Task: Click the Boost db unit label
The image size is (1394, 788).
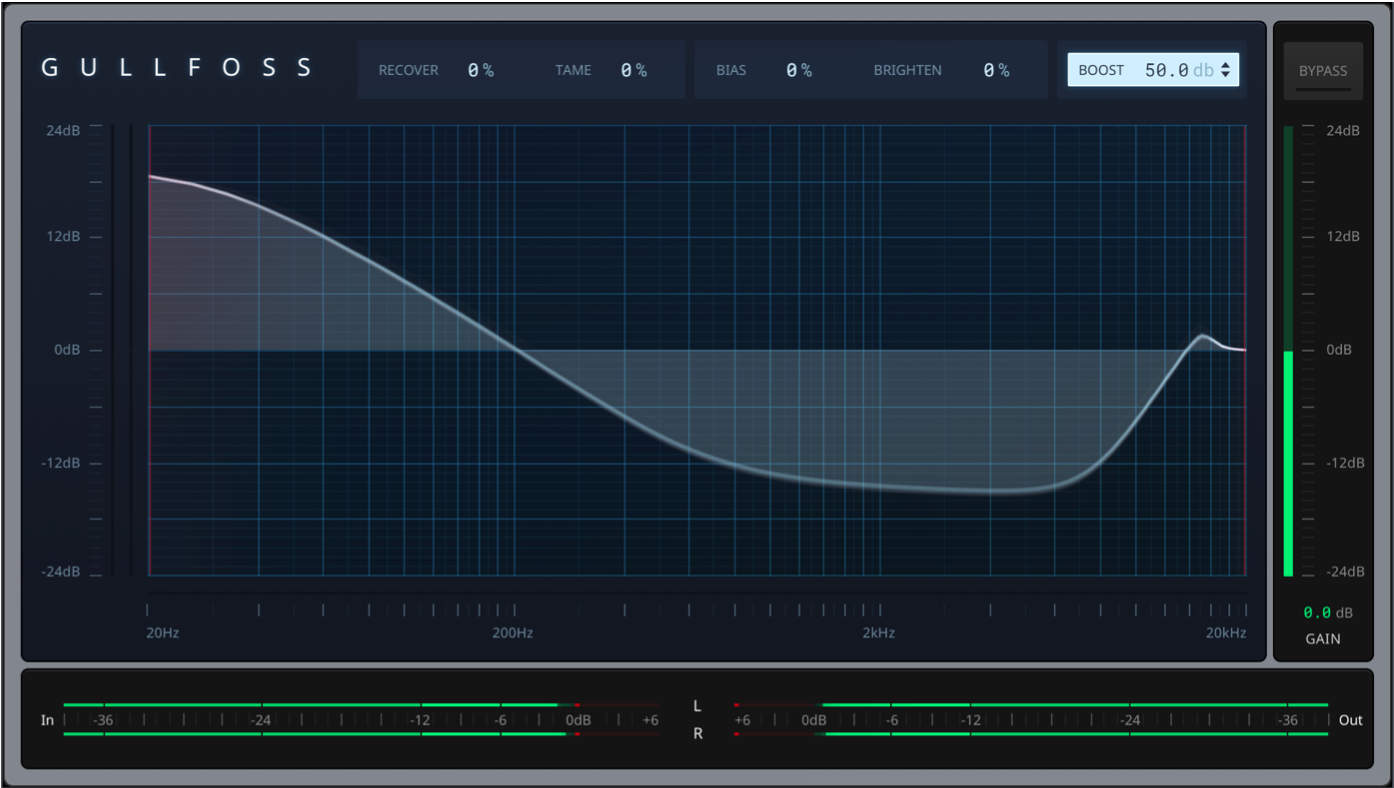Action: click(1203, 71)
